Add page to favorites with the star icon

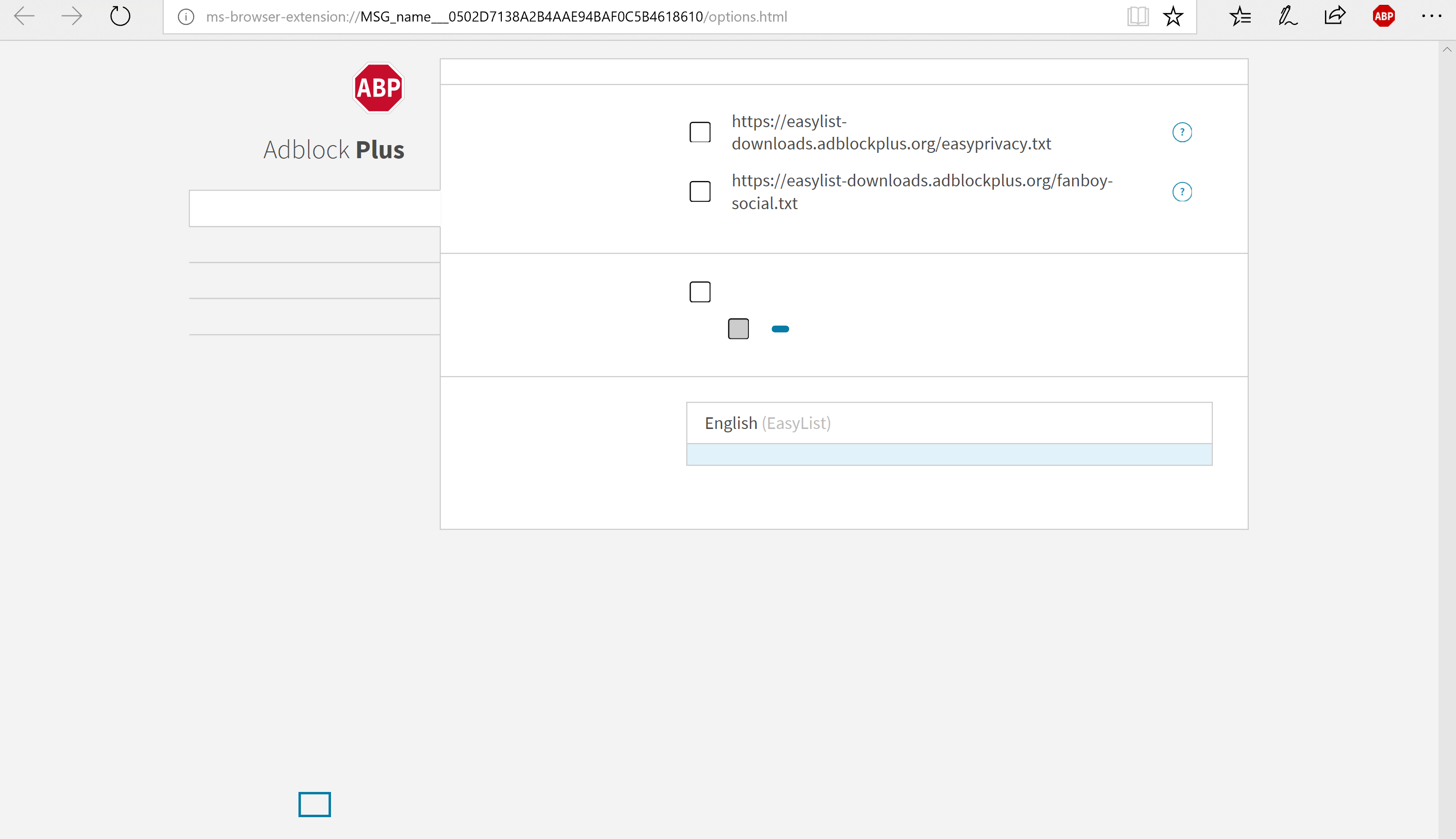(x=1173, y=16)
